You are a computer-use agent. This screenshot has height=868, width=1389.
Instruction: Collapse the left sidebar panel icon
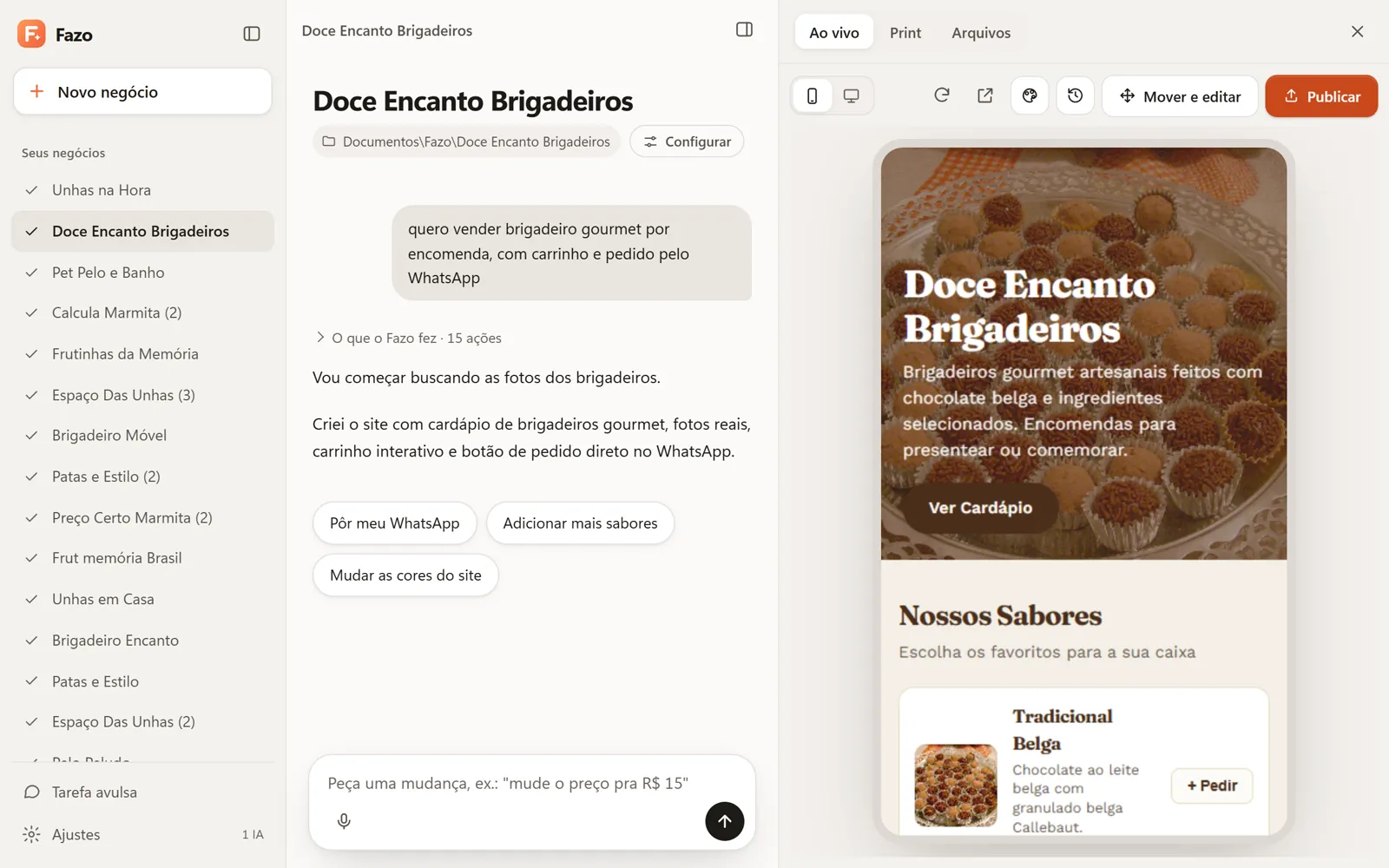[252, 34]
